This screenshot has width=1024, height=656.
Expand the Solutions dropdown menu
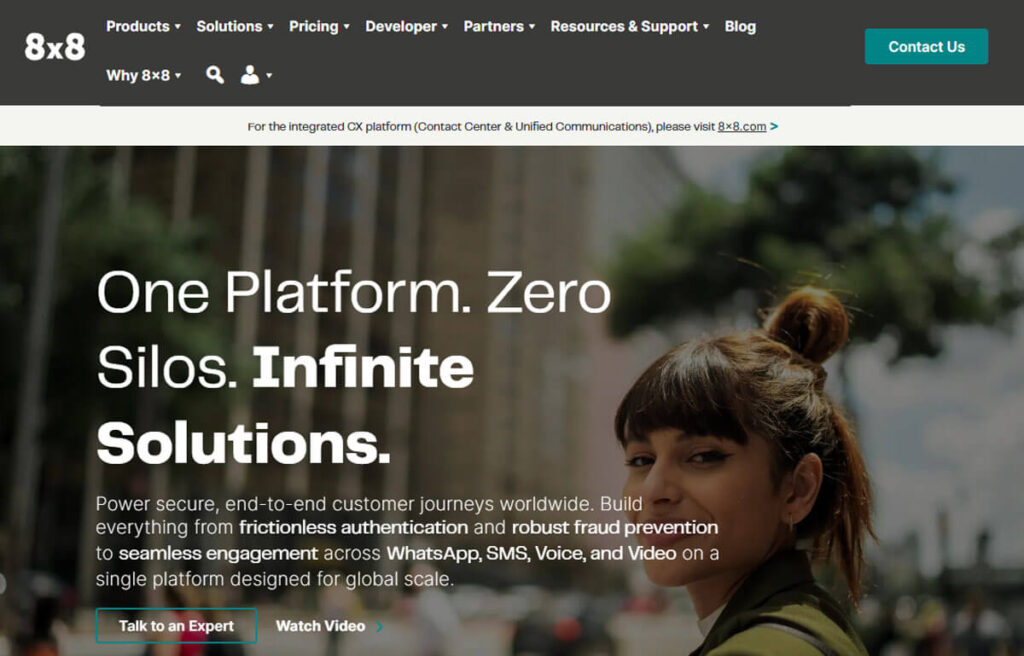point(235,27)
